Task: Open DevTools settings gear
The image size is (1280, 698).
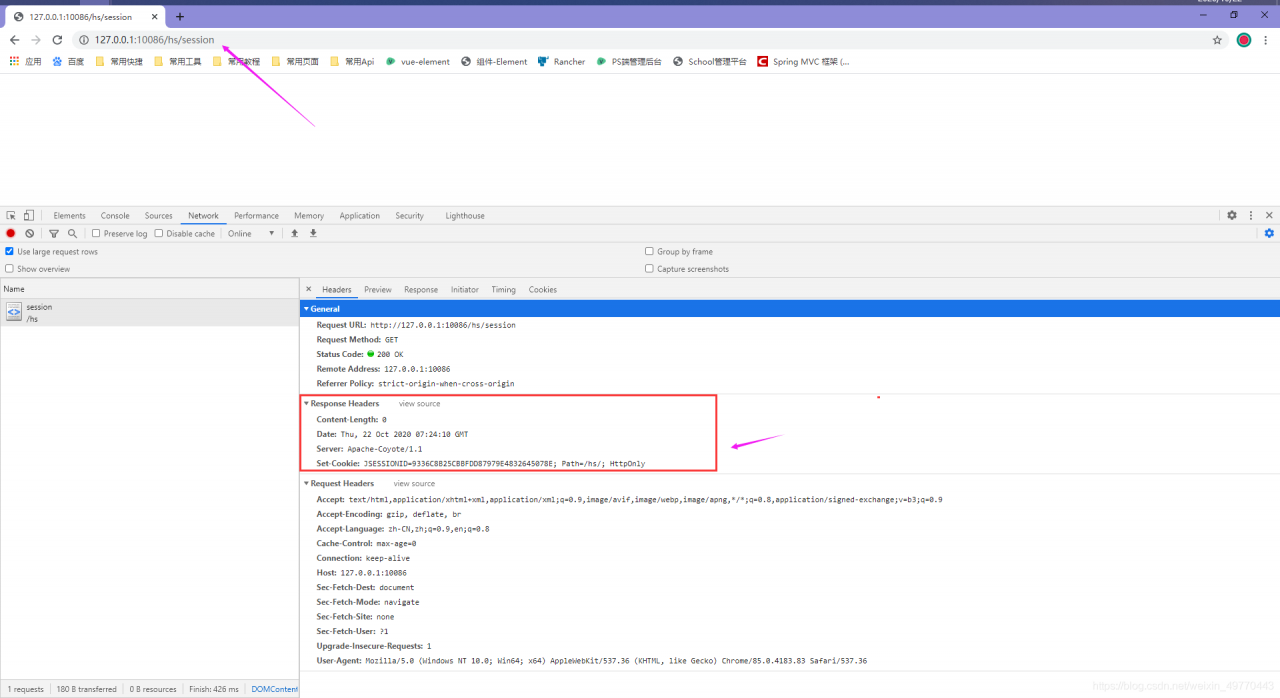Action: coord(1232,215)
